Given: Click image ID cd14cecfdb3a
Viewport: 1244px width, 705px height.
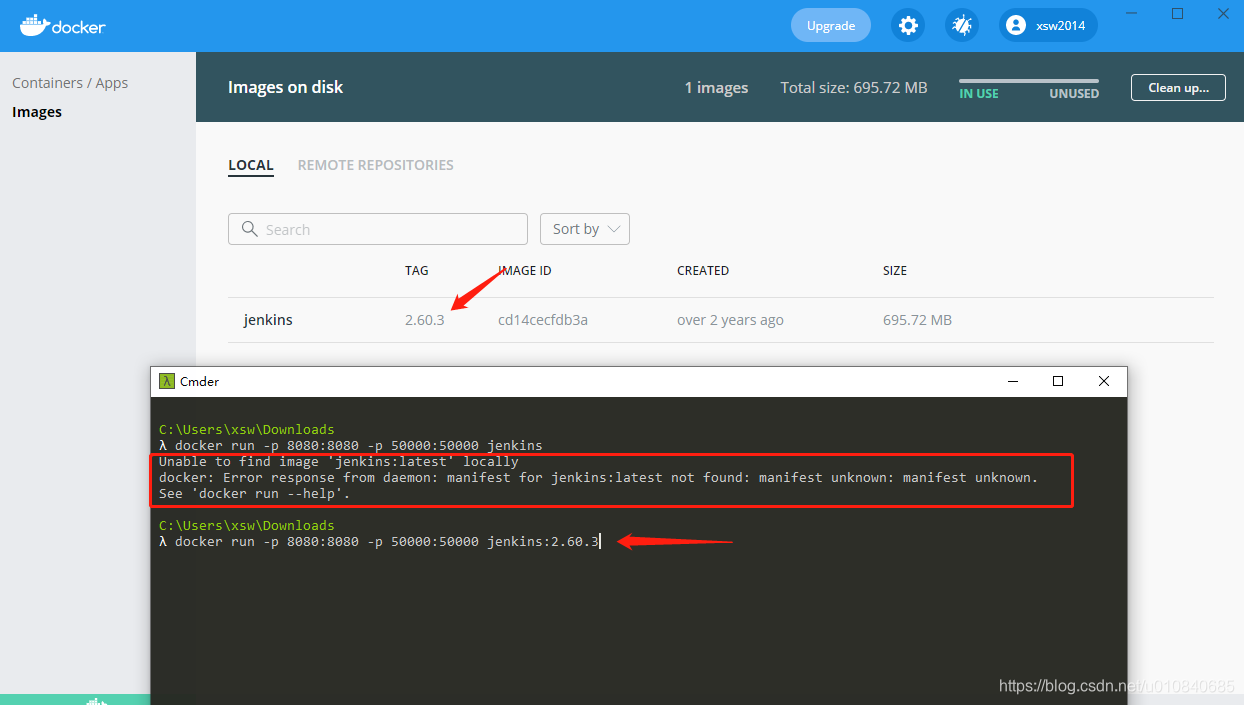Looking at the screenshot, I should pyautogui.click(x=543, y=320).
